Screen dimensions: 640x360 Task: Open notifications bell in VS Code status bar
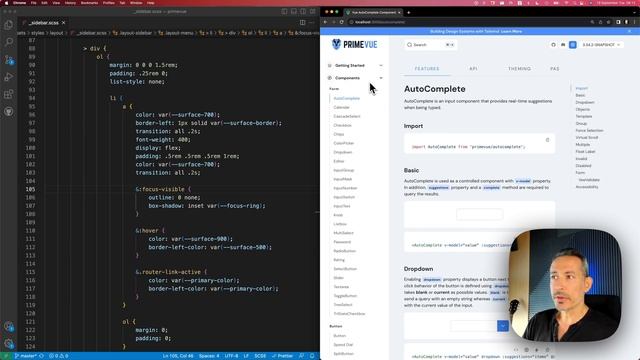pyautogui.click(x=312, y=356)
